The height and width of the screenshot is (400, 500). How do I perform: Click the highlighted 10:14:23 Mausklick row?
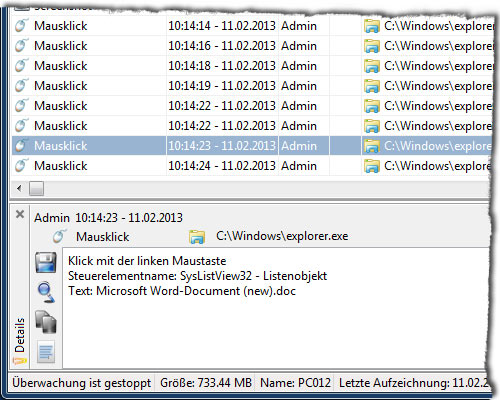(252, 146)
